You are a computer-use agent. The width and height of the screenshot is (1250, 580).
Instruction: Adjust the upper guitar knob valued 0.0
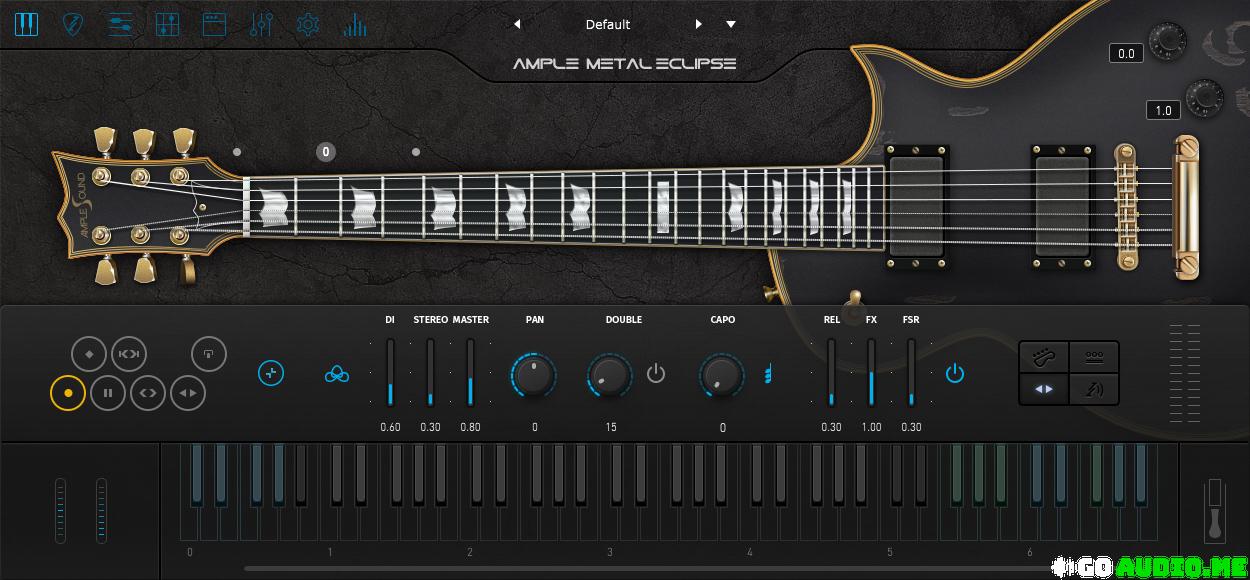coord(1166,41)
